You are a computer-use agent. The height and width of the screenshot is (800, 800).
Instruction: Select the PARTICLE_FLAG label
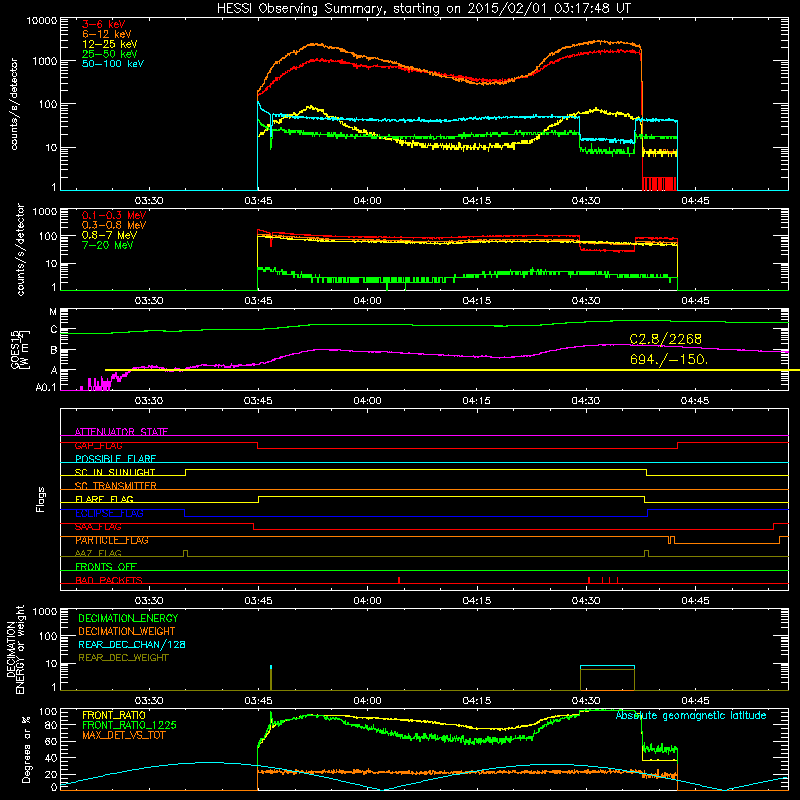pyautogui.click(x=112, y=540)
